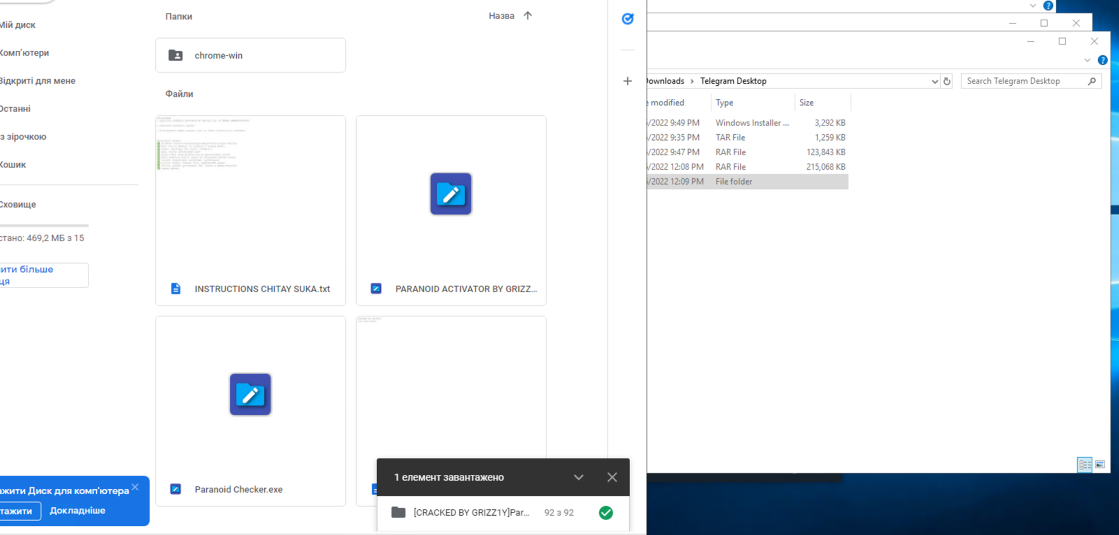Click the Папки section heading
Image resolution: width=1119 pixels, height=535 pixels.
click(178, 16)
